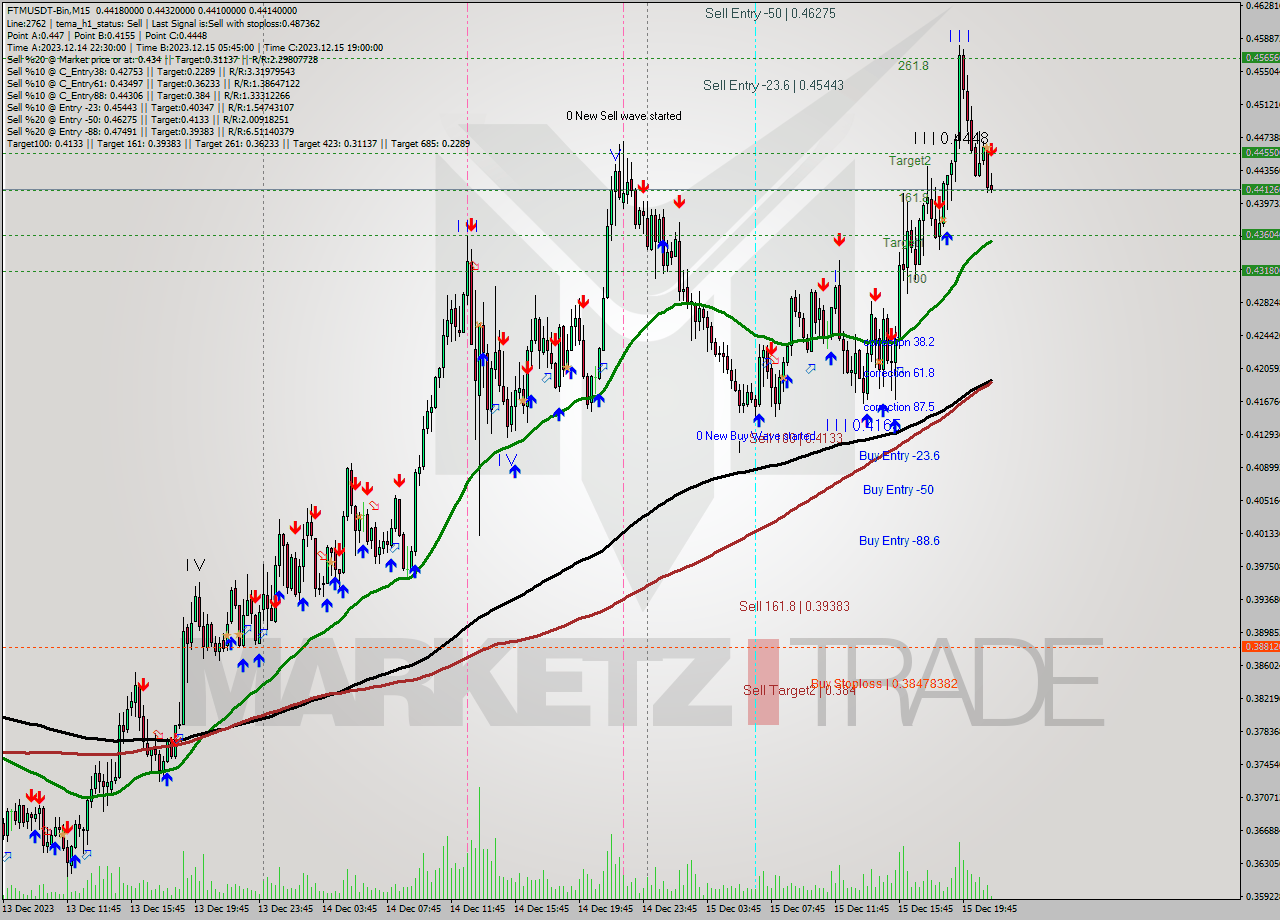Screen dimensions: 1280x920
Task: Click the topmost green price tag near 0.456
Action: coord(1260,57)
